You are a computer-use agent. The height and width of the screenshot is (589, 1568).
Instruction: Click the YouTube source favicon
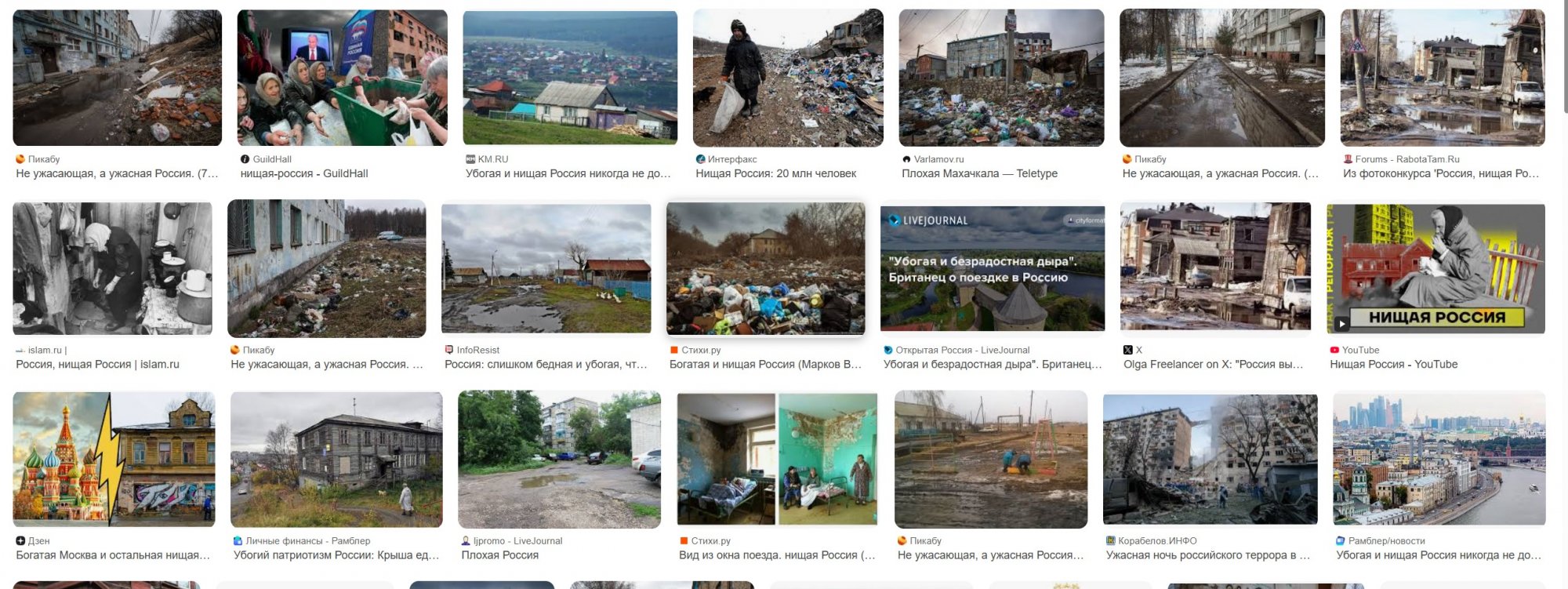click(1334, 350)
